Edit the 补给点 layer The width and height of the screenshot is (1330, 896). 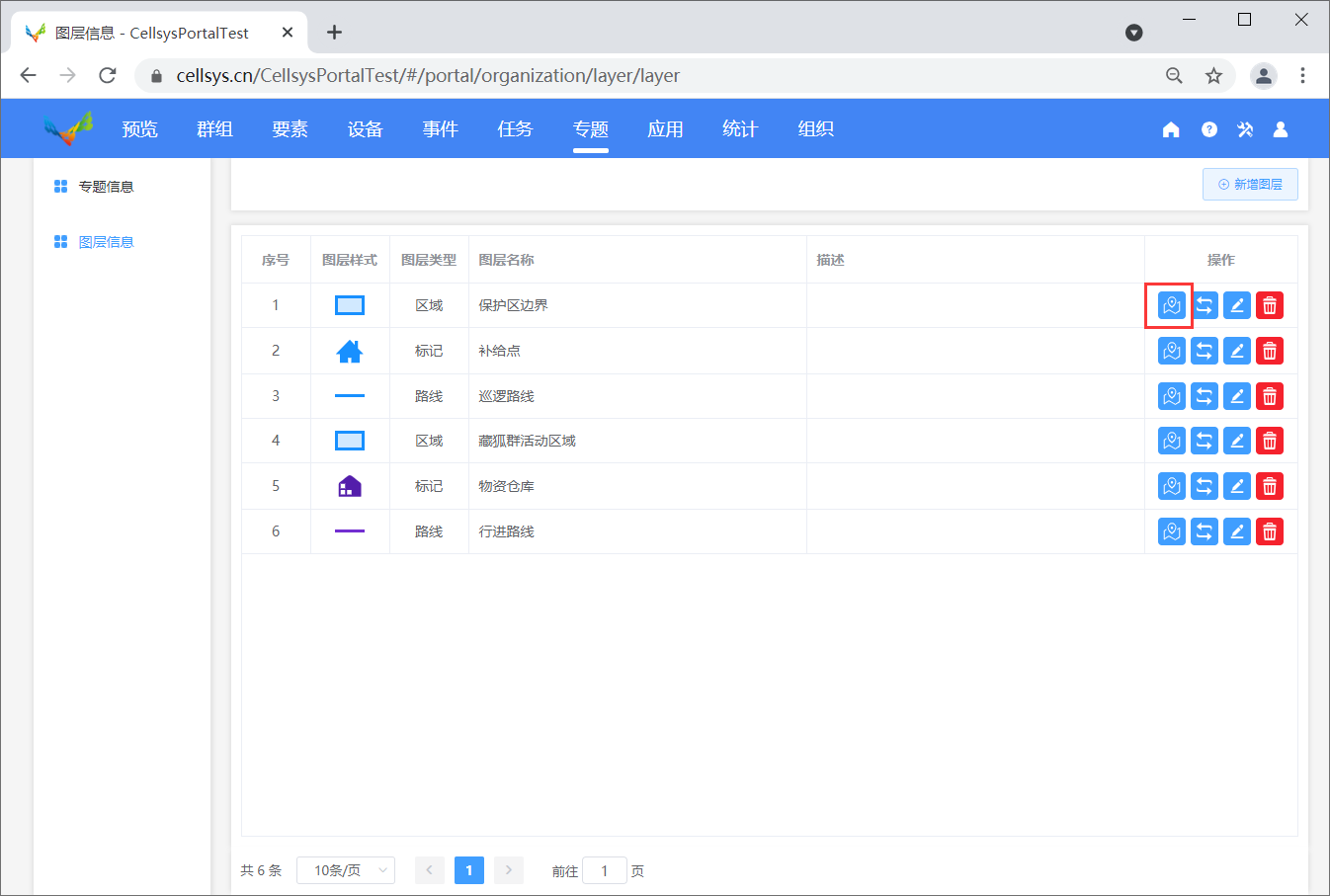tap(1236, 351)
